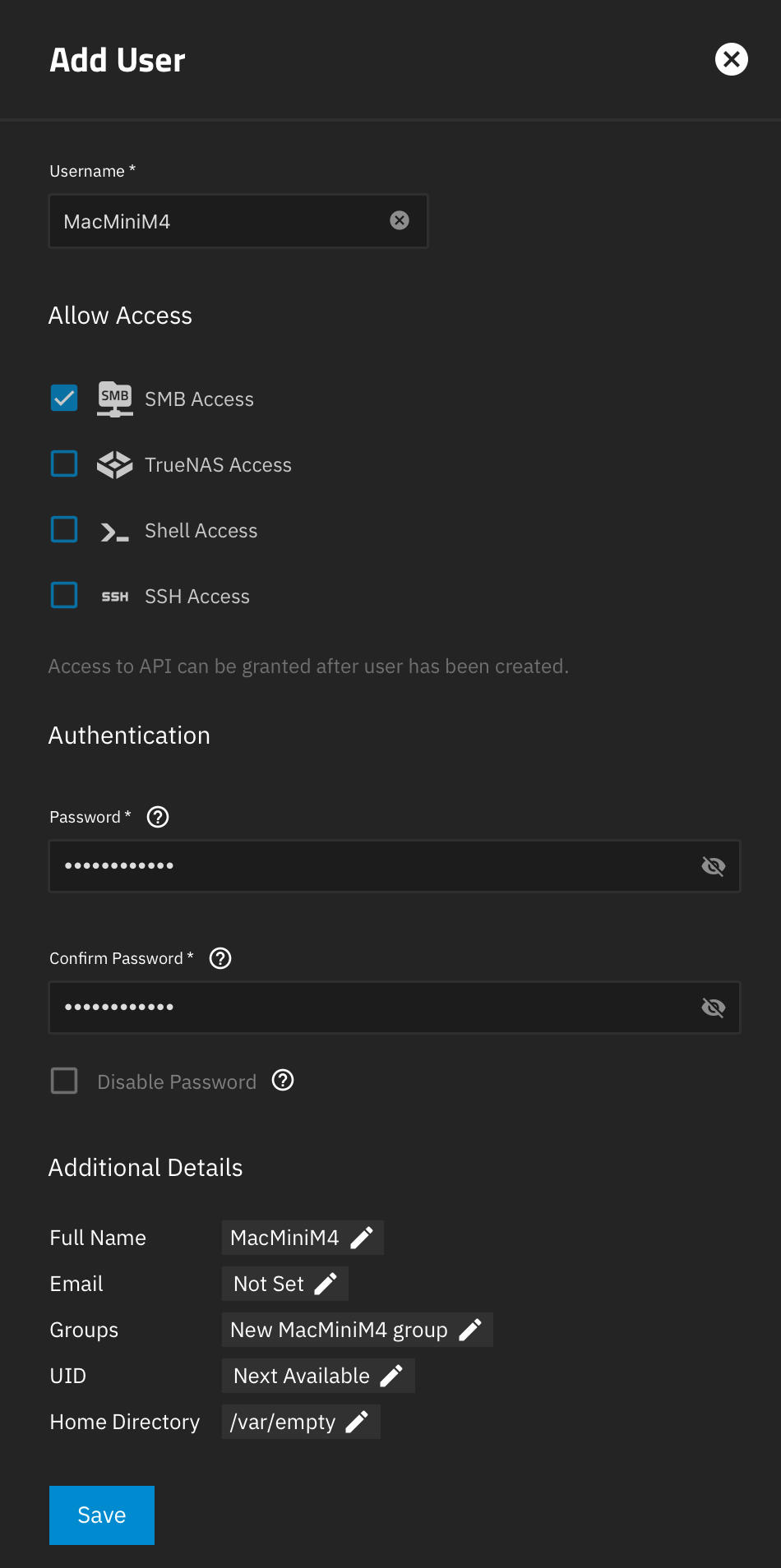Click into the Confirm Password input field
This screenshot has height=1568, width=781.
370,1008
